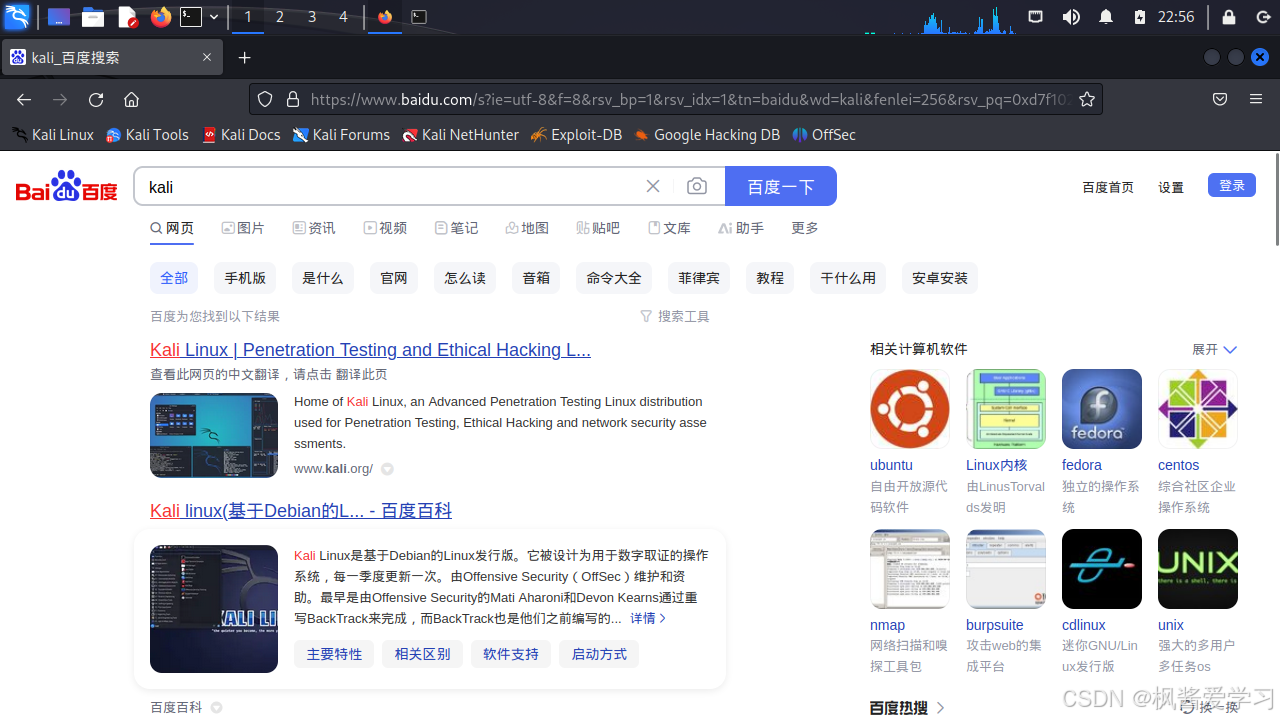Switch to 文库 library tab

[x=669, y=228]
